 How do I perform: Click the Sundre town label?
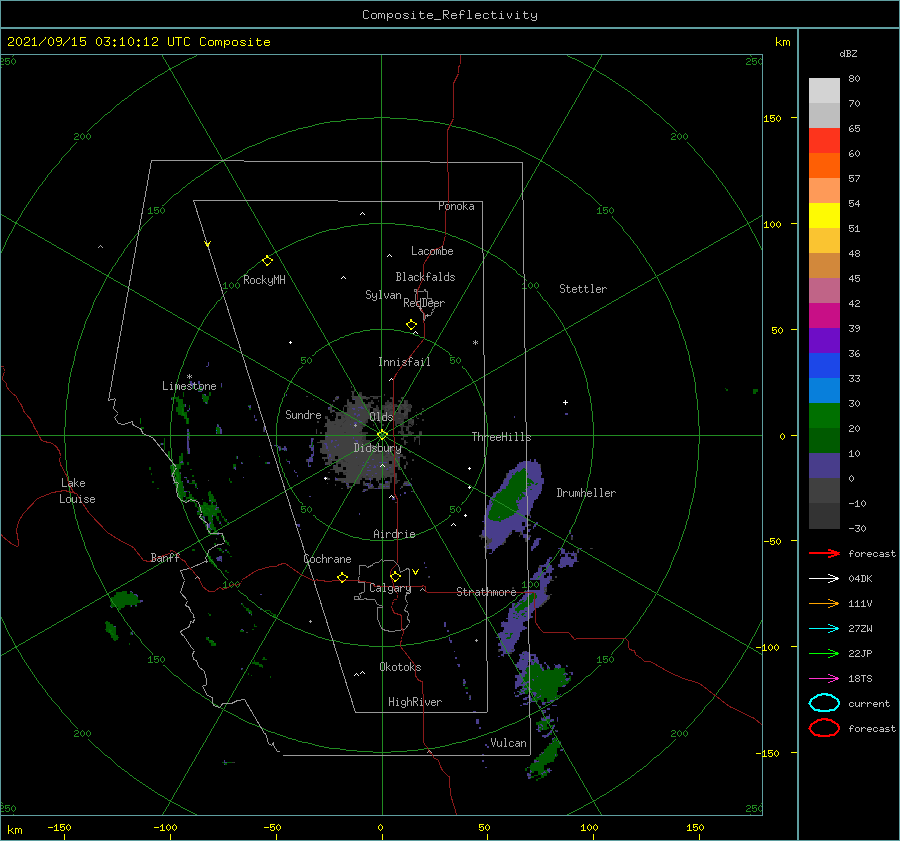pyautogui.click(x=303, y=414)
